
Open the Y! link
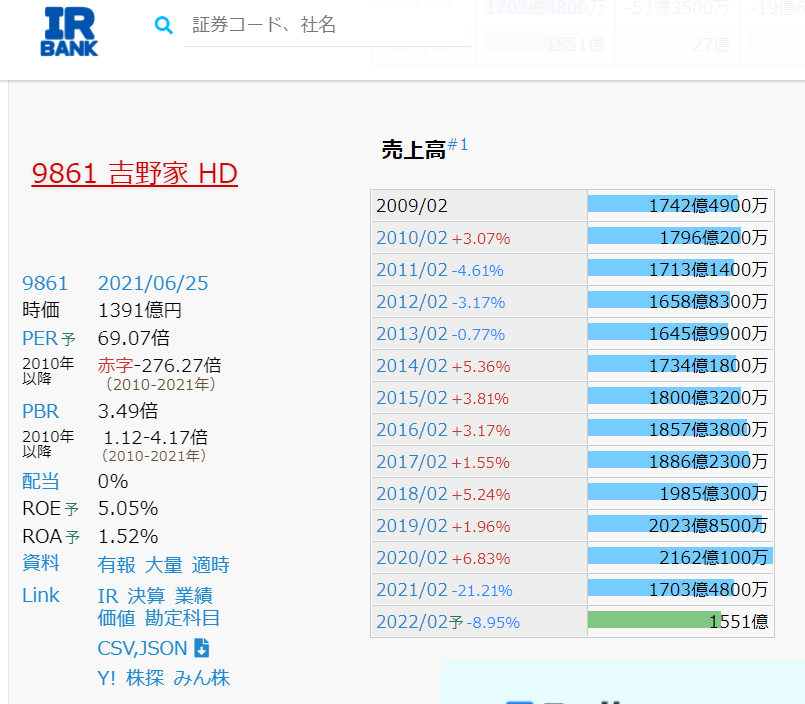click(106, 678)
